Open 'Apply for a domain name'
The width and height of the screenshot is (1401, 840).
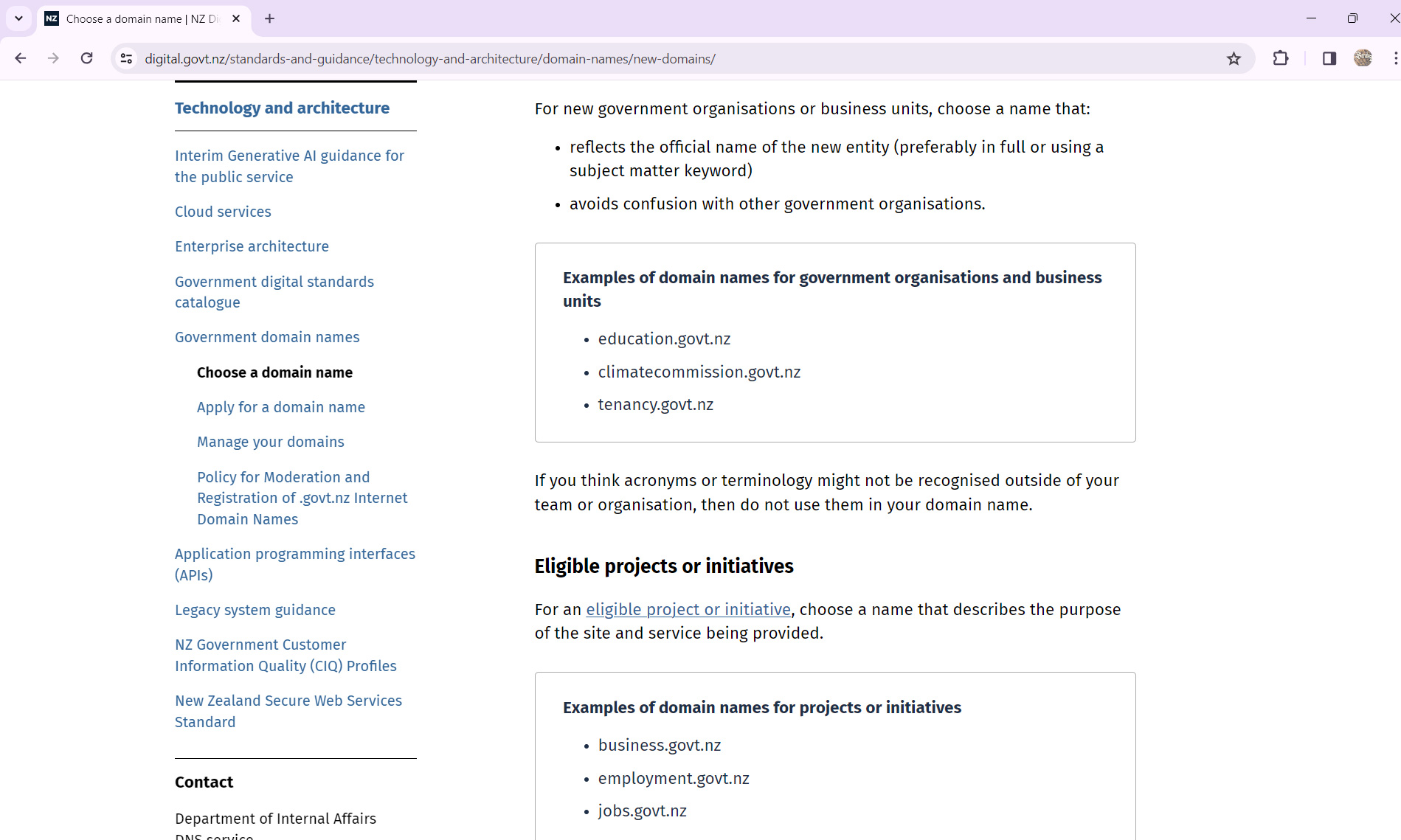click(x=281, y=407)
